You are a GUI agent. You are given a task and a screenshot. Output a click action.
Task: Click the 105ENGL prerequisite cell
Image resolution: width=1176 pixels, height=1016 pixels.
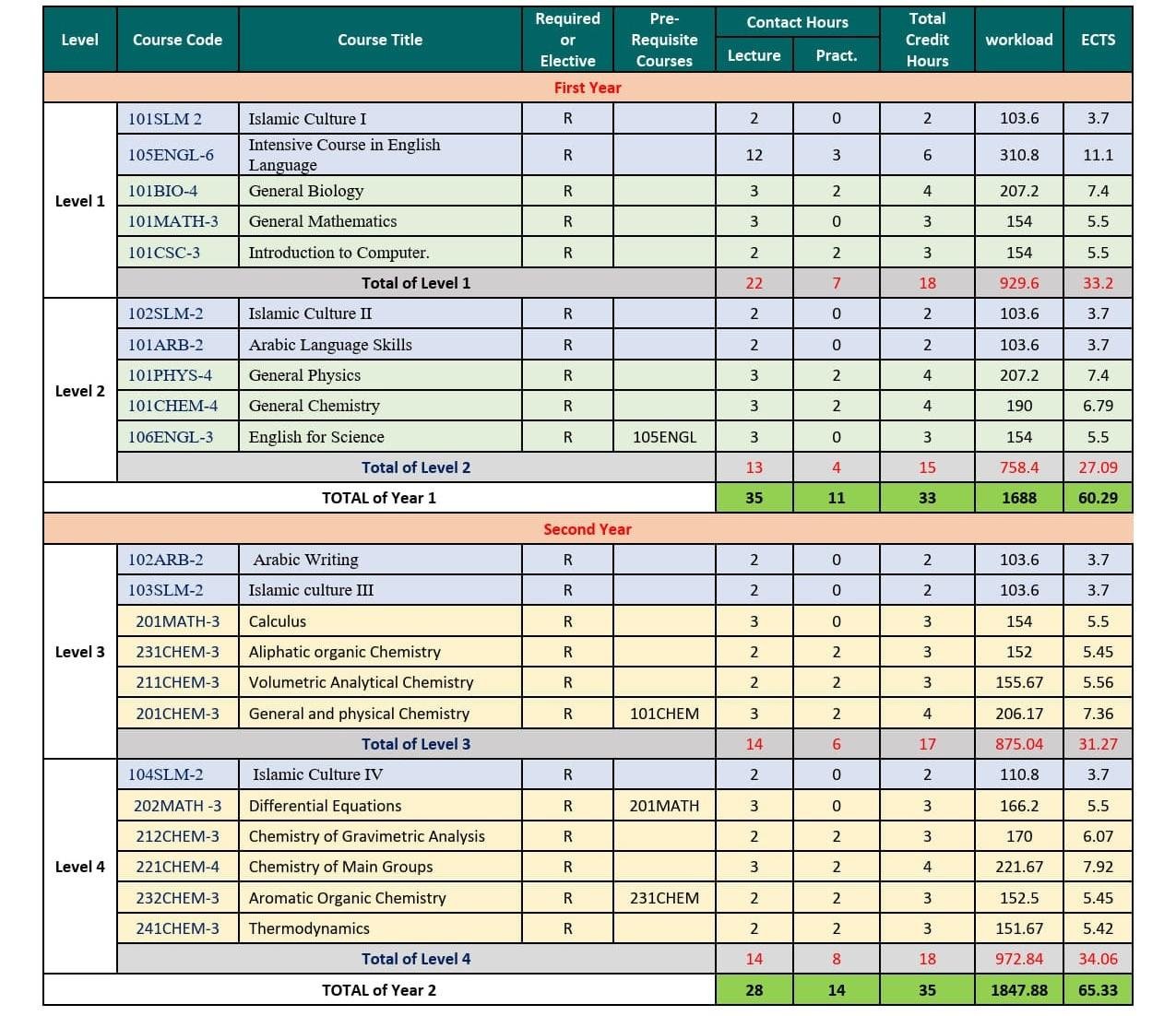[664, 437]
